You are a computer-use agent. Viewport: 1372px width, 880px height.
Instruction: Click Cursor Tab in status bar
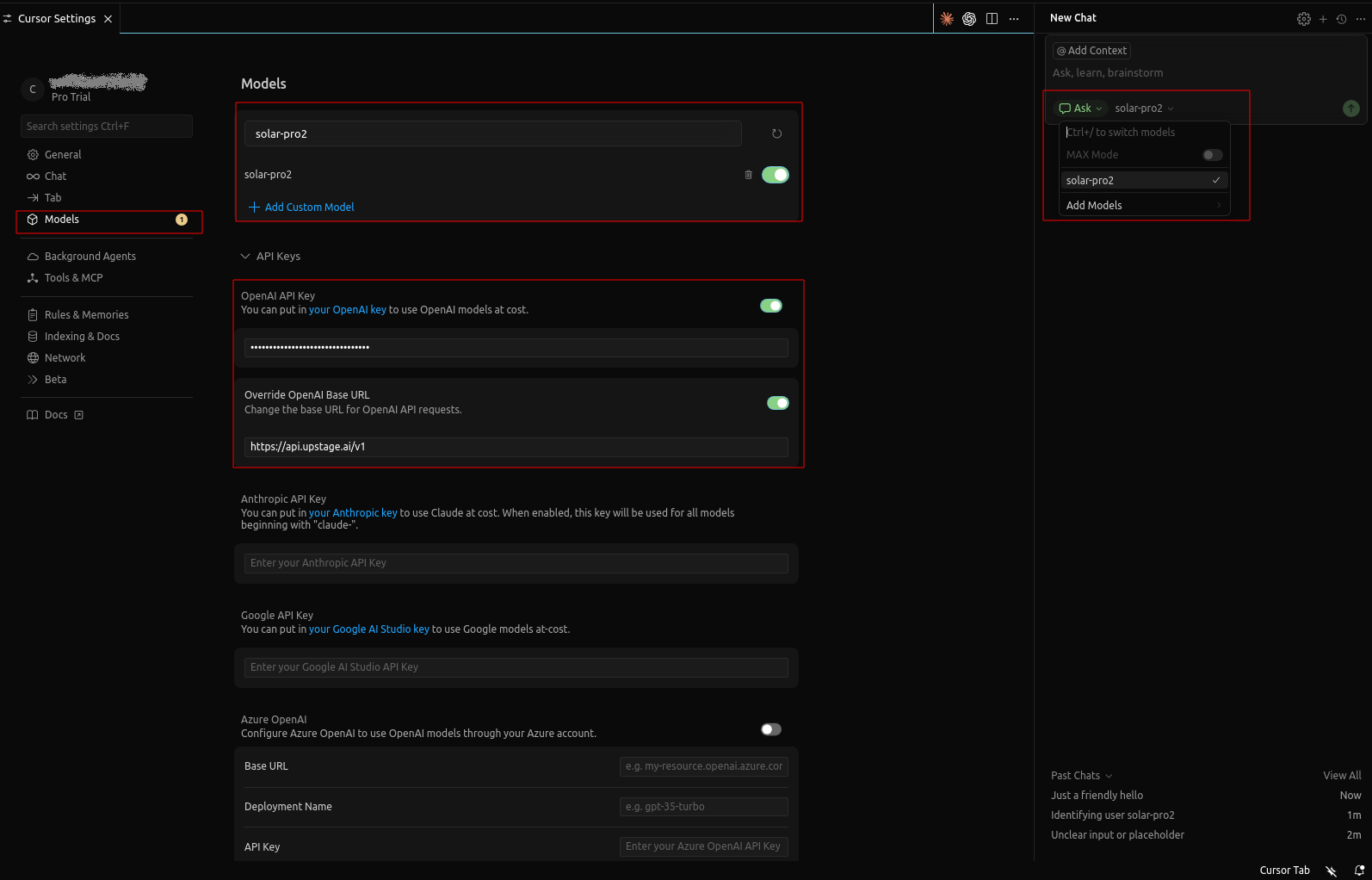[1284, 871]
